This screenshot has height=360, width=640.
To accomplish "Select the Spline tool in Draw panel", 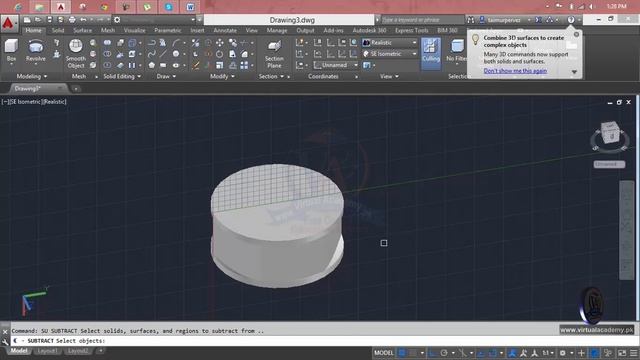I will [151, 54].
